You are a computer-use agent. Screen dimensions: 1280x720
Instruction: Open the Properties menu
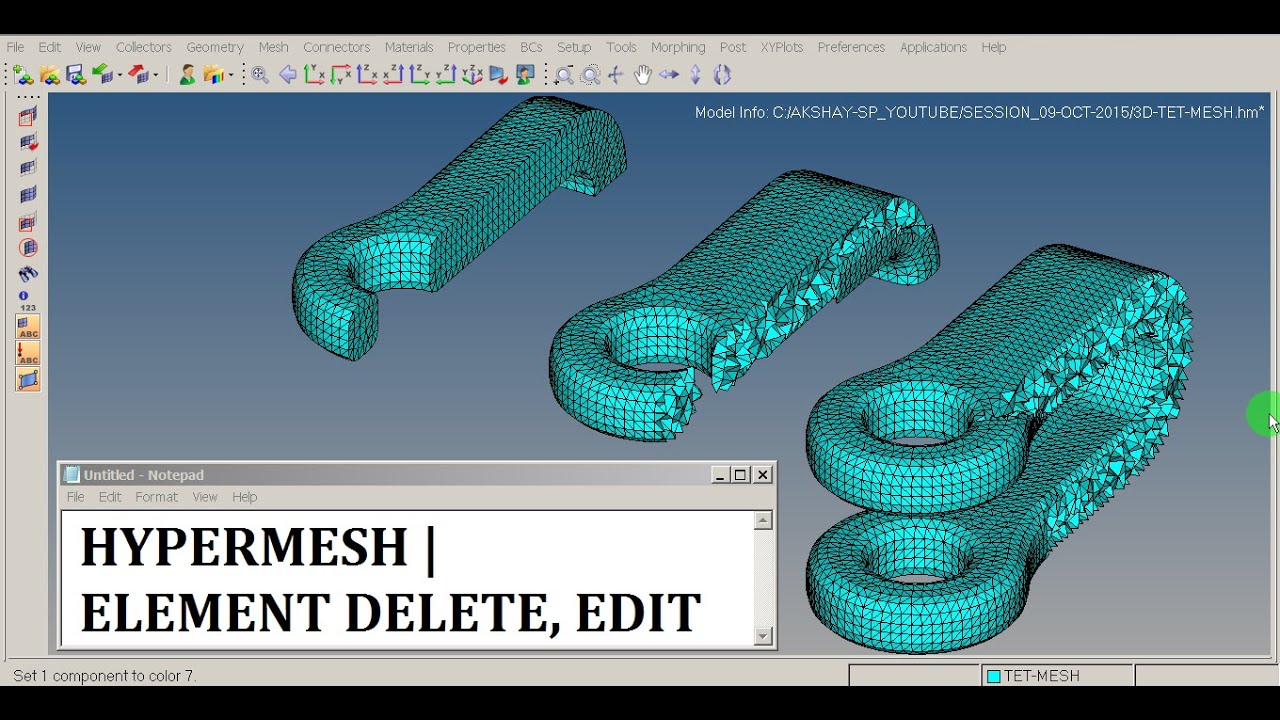(x=477, y=47)
